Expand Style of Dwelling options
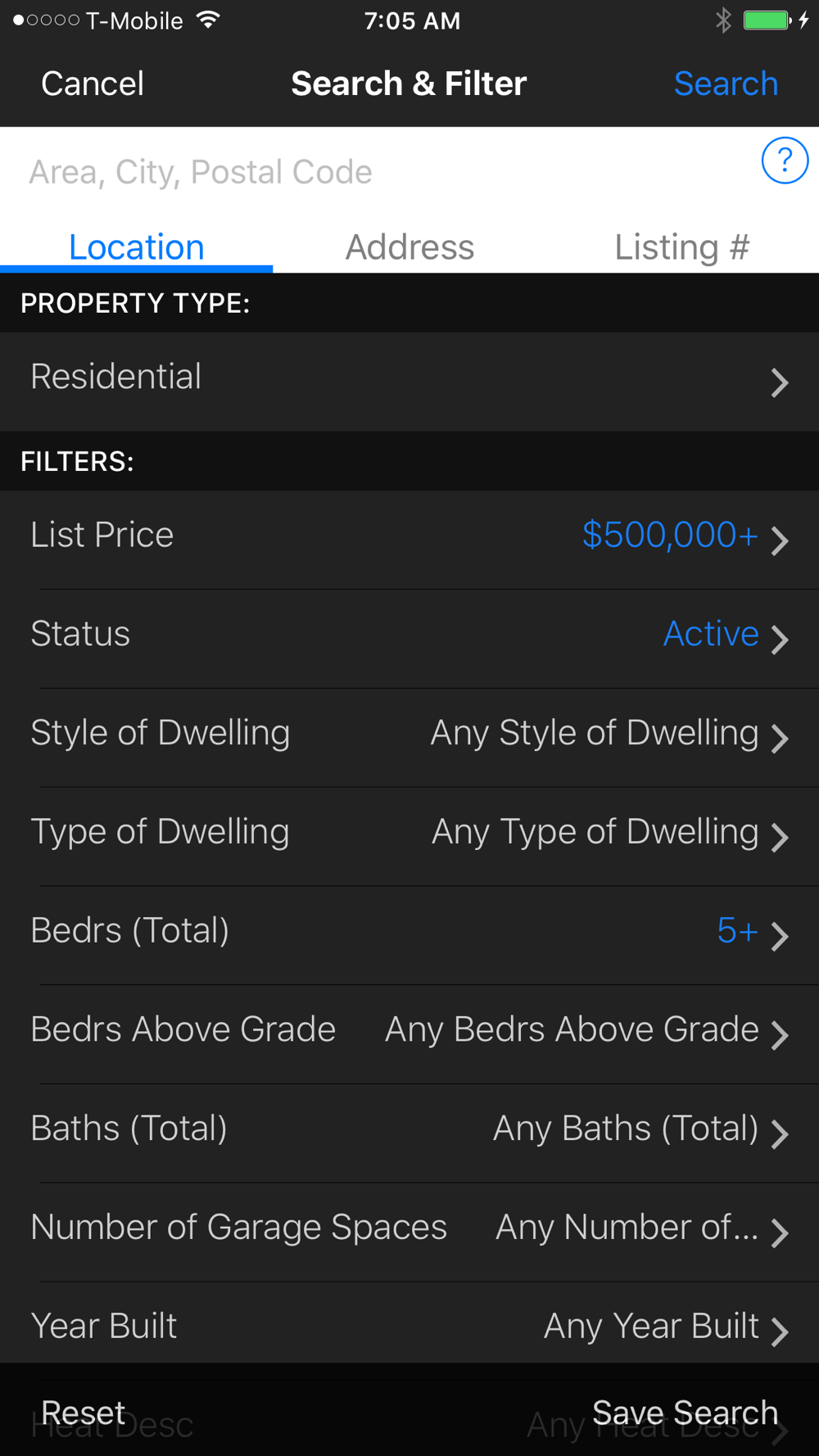Image resolution: width=819 pixels, height=1456 pixels. click(409, 735)
